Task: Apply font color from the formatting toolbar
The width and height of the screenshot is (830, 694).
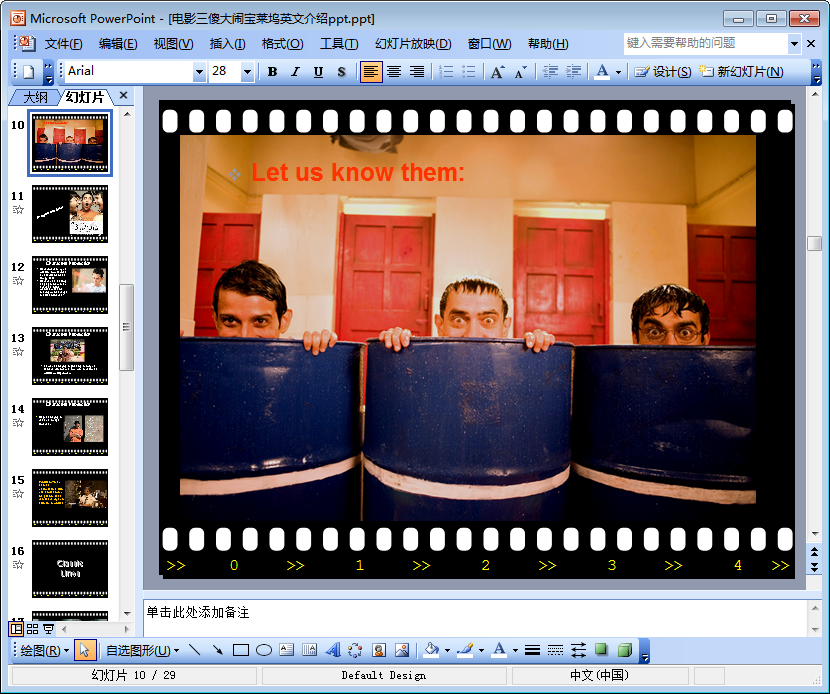Action: 602,71
